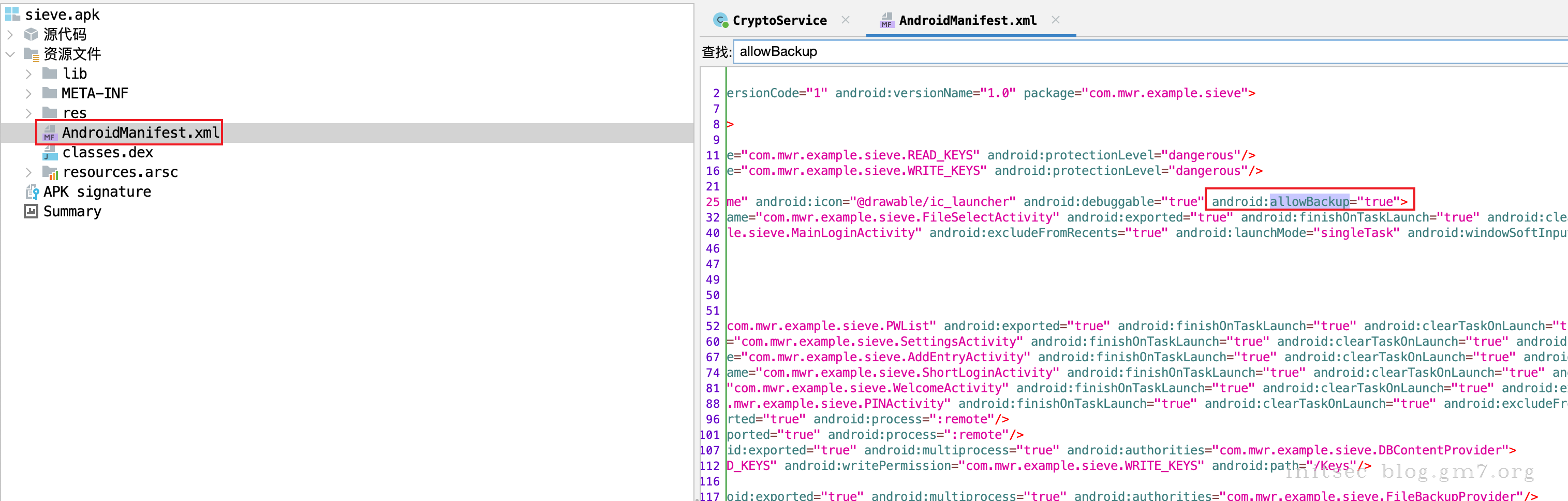This screenshot has height=501, width=1568.
Task: Click the APK signature icon
Action: click(x=31, y=193)
